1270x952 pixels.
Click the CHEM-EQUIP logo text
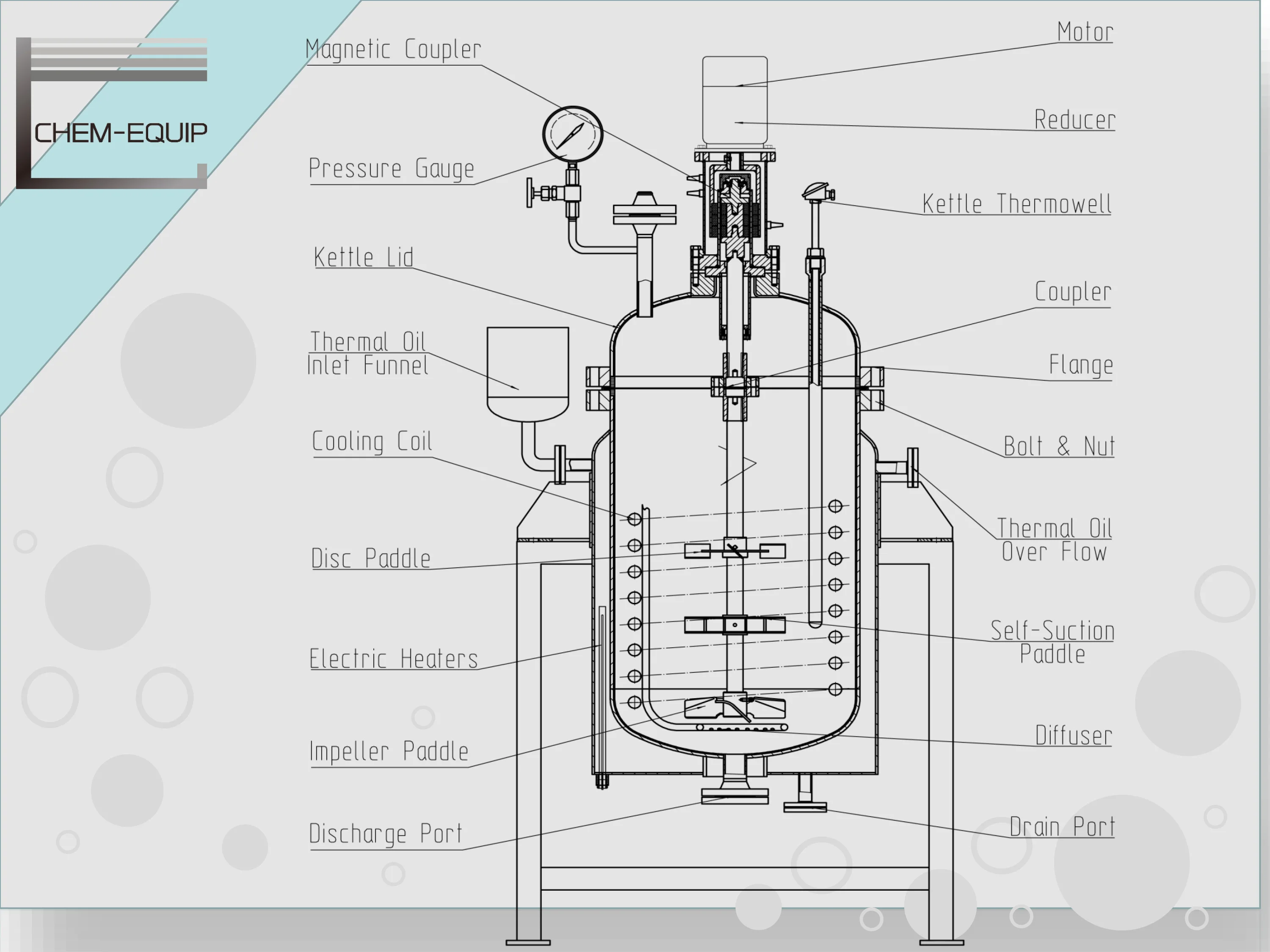(x=121, y=133)
